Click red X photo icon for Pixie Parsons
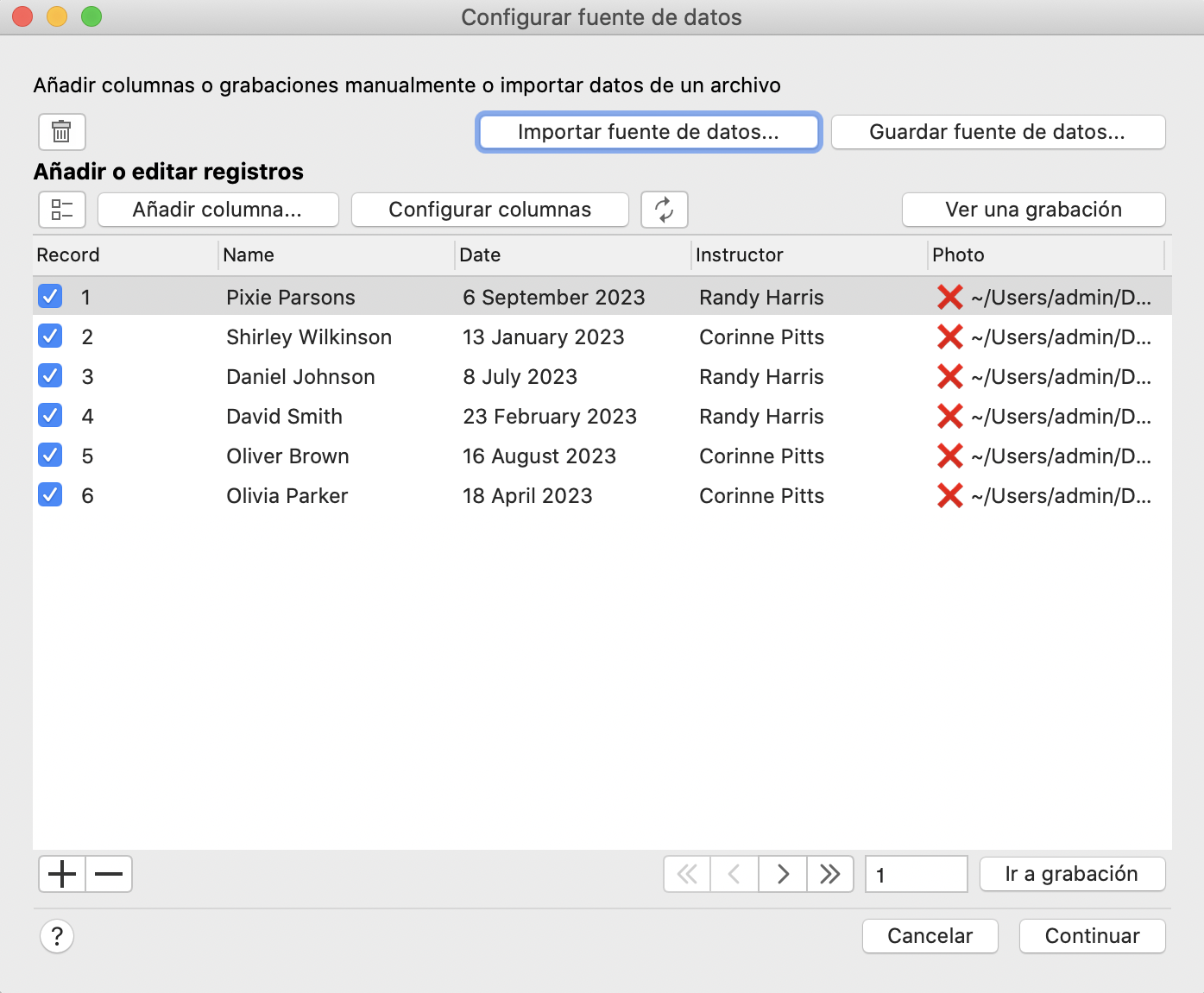The height and width of the screenshot is (993, 1204). pos(949,297)
